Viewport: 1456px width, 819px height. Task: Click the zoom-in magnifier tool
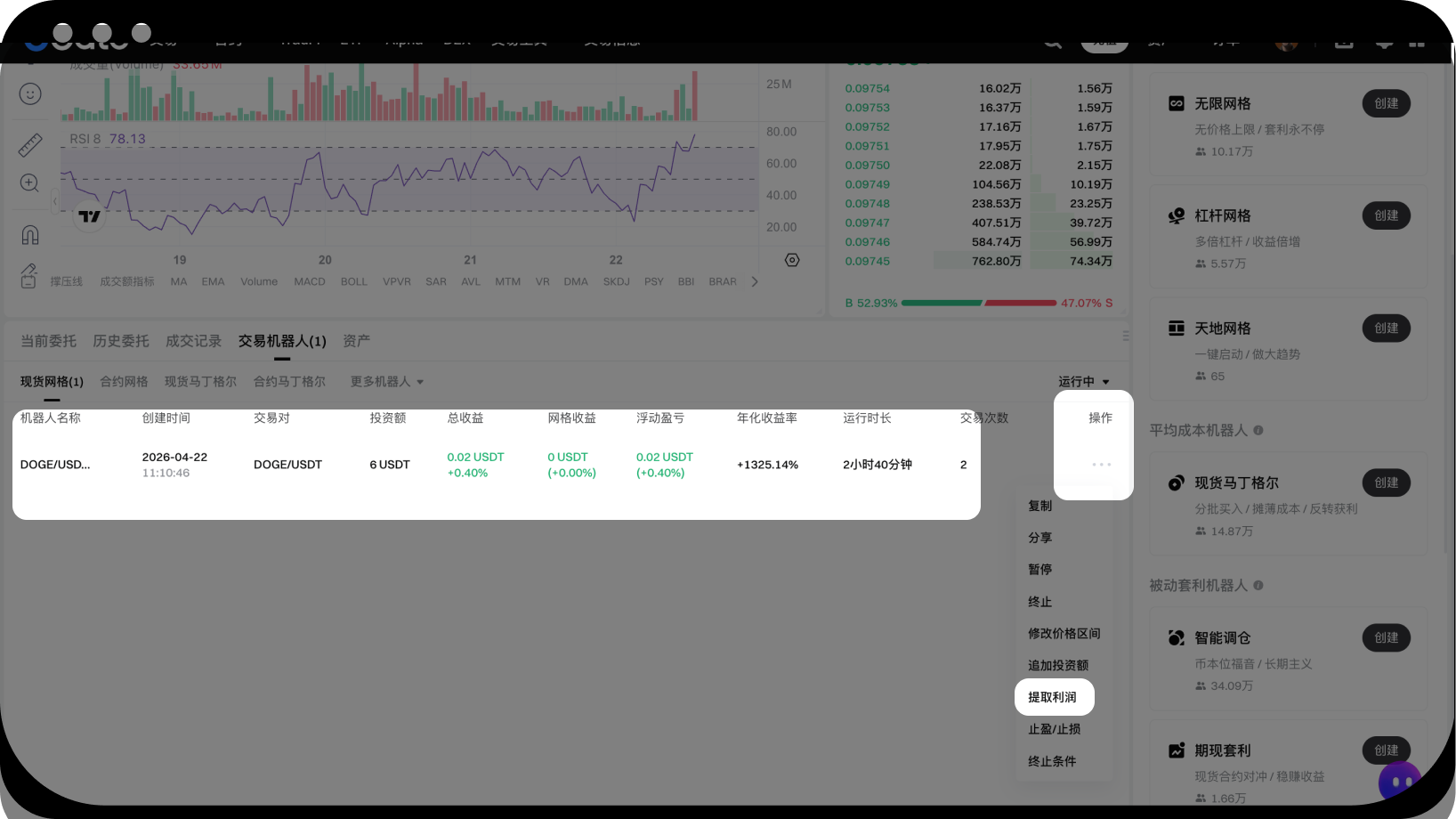(29, 183)
